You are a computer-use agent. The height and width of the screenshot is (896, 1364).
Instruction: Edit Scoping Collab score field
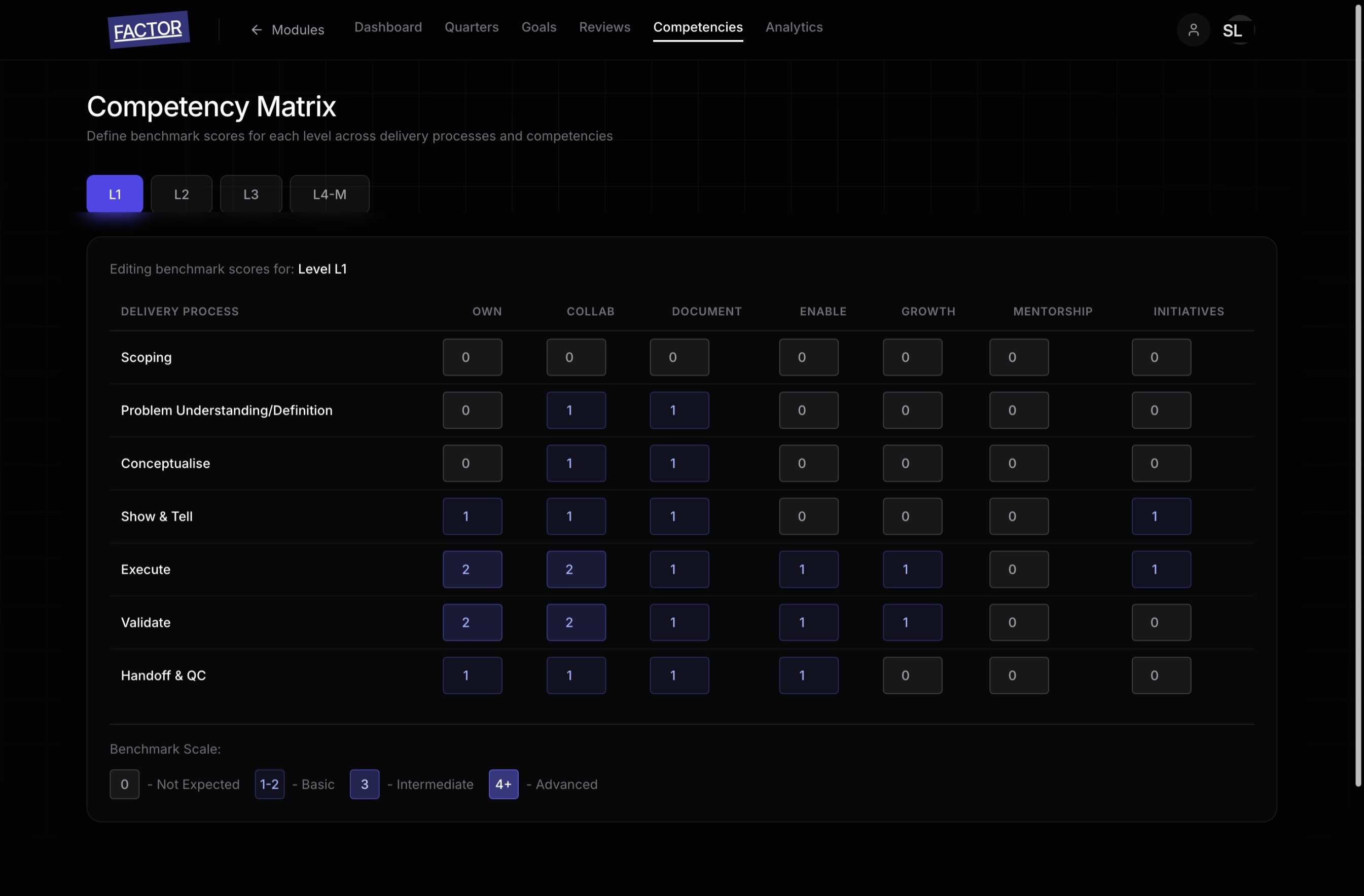tap(576, 357)
